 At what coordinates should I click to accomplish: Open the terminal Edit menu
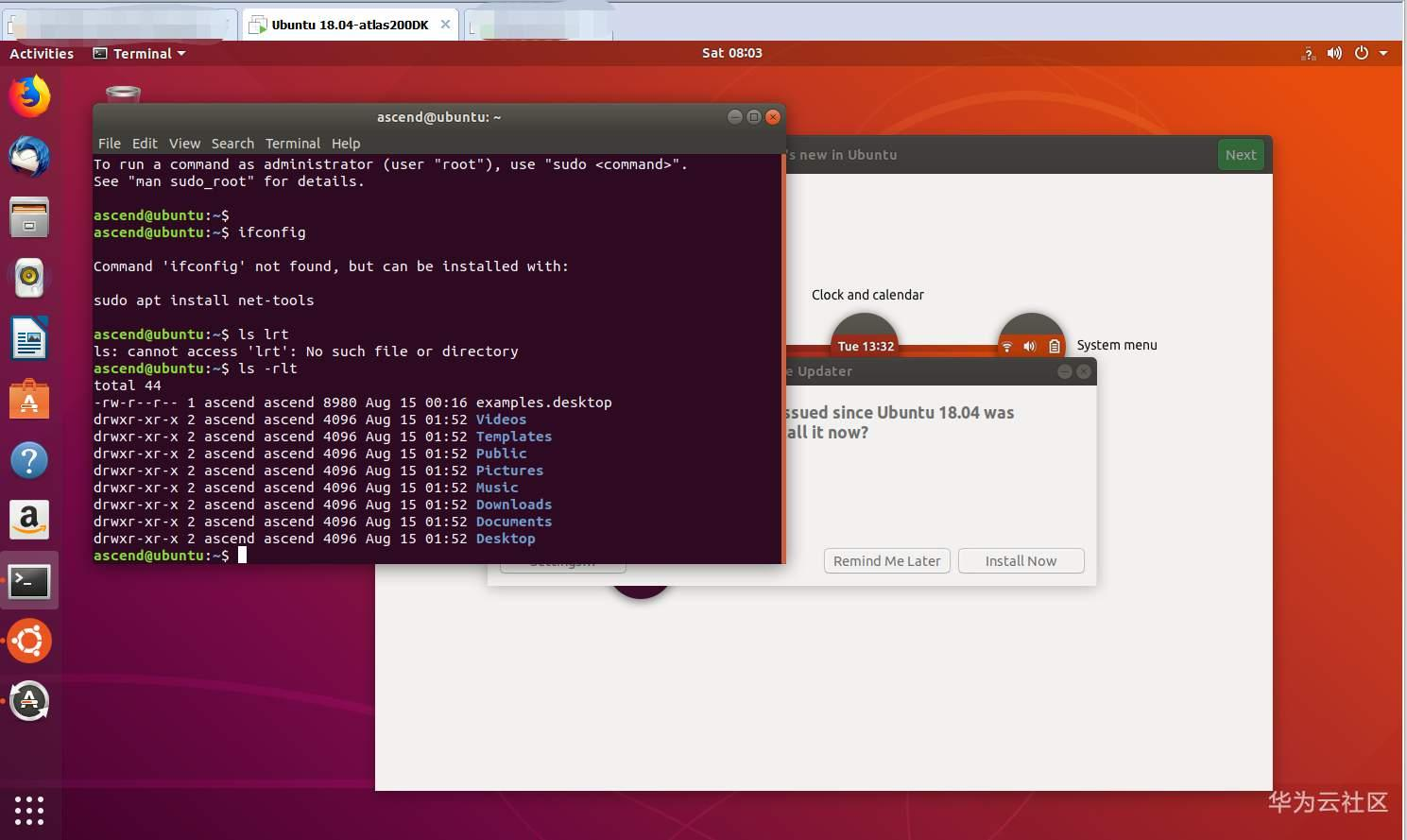click(x=145, y=144)
